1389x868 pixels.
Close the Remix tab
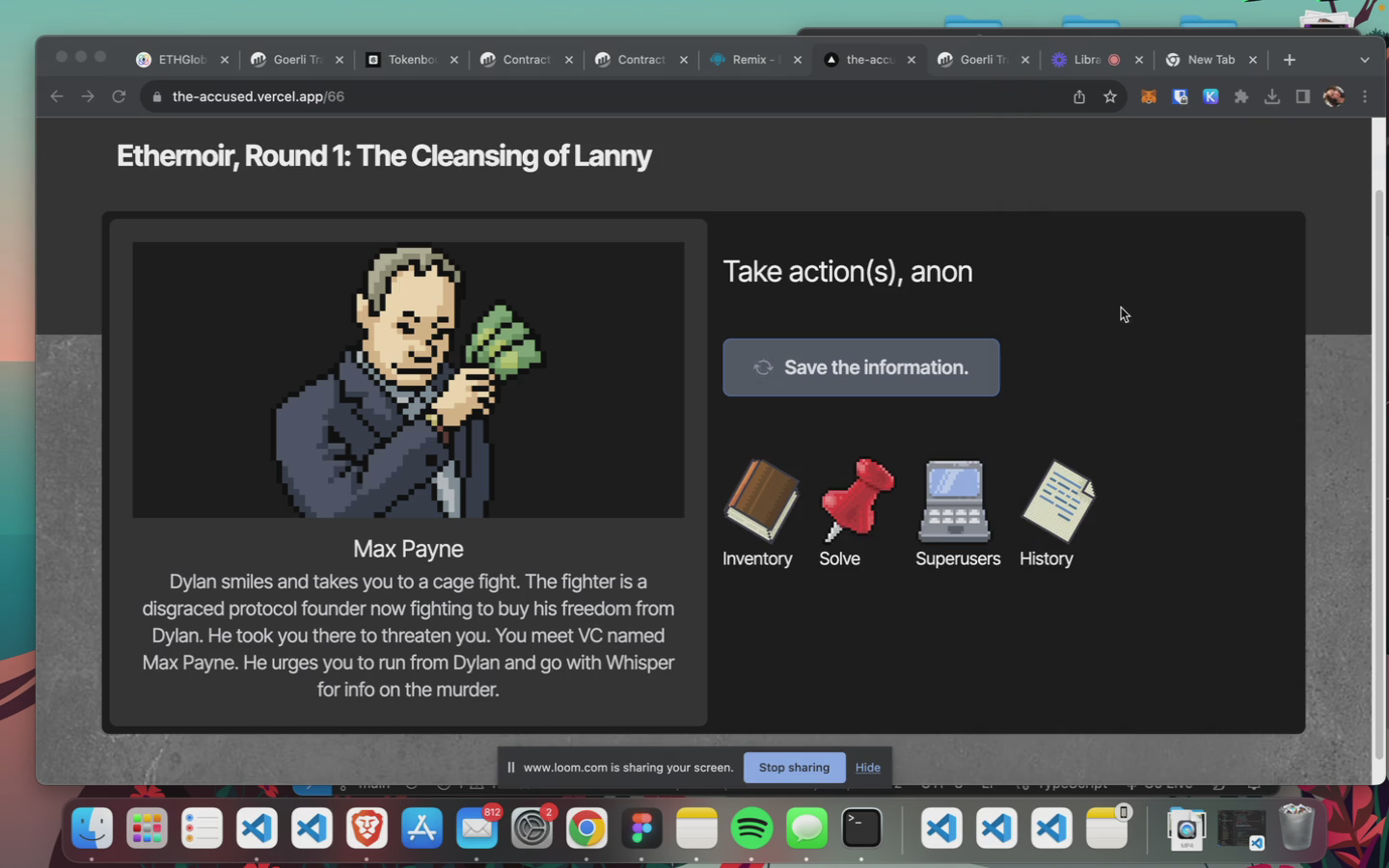[x=798, y=60]
